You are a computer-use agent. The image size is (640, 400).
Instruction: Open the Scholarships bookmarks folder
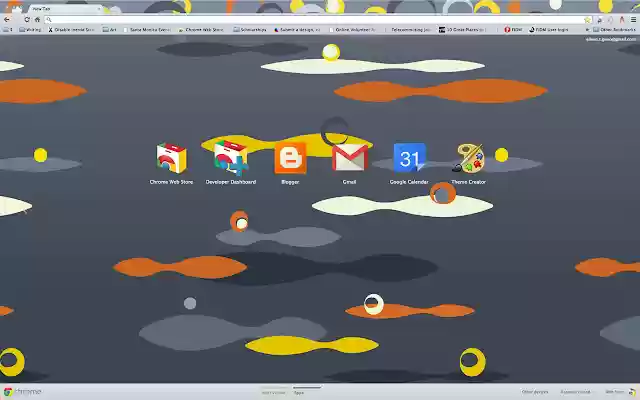(250, 30)
